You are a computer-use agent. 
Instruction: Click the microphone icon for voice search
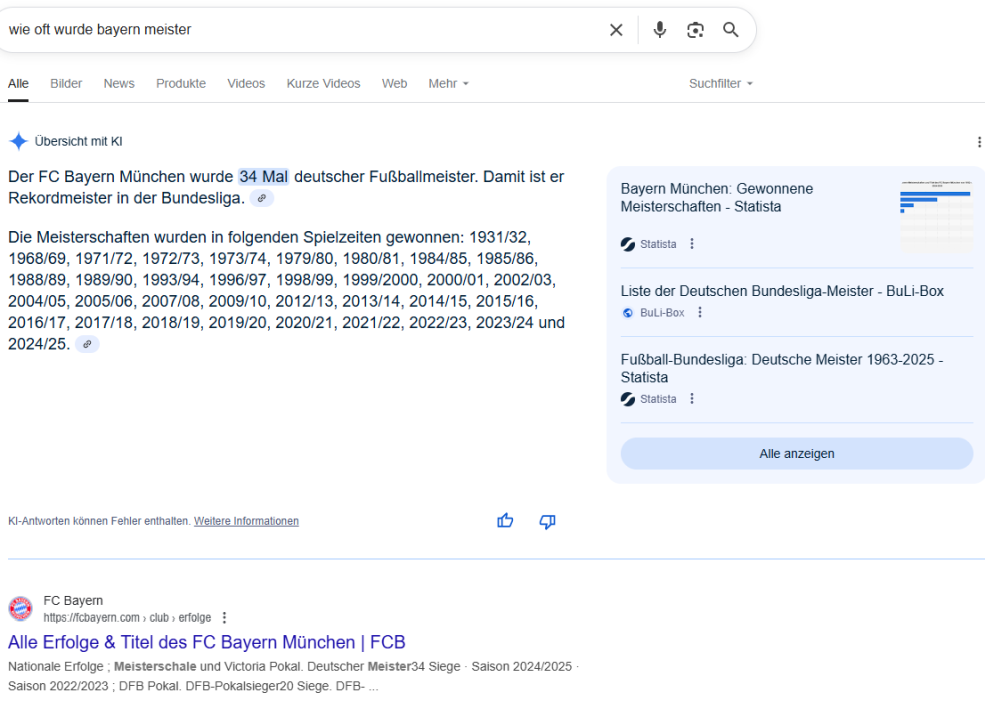coord(659,30)
